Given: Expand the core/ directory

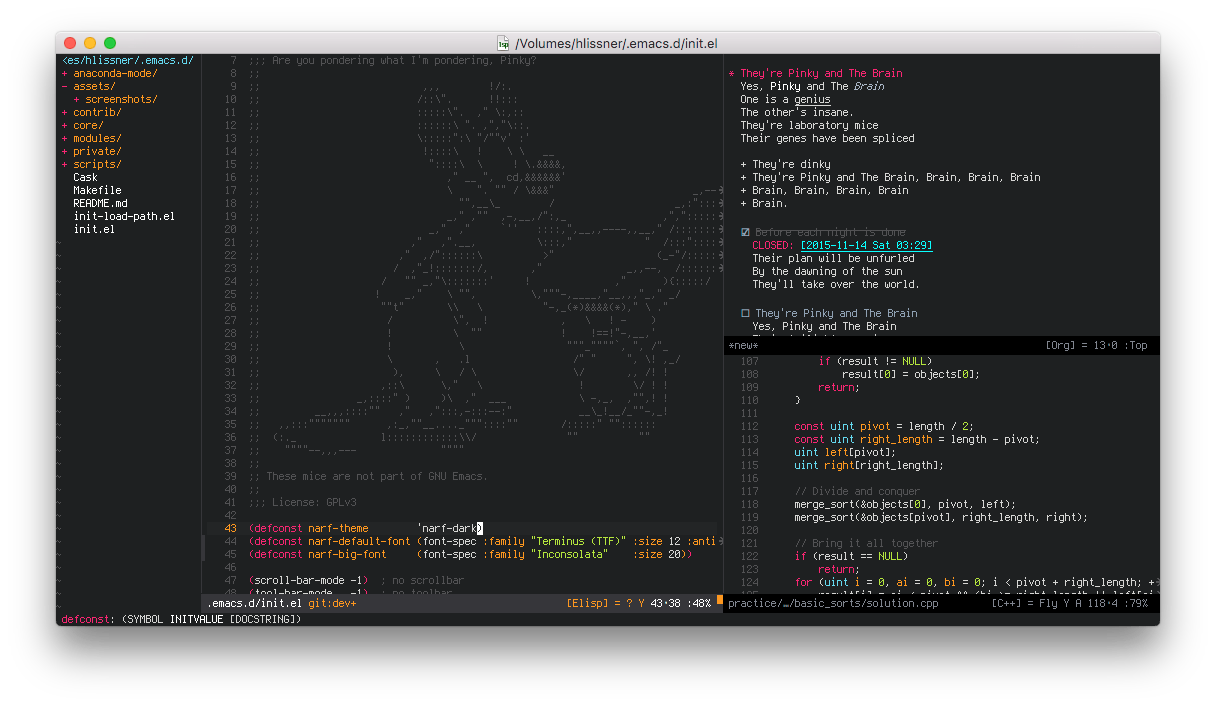Looking at the screenshot, I should (x=65, y=125).
